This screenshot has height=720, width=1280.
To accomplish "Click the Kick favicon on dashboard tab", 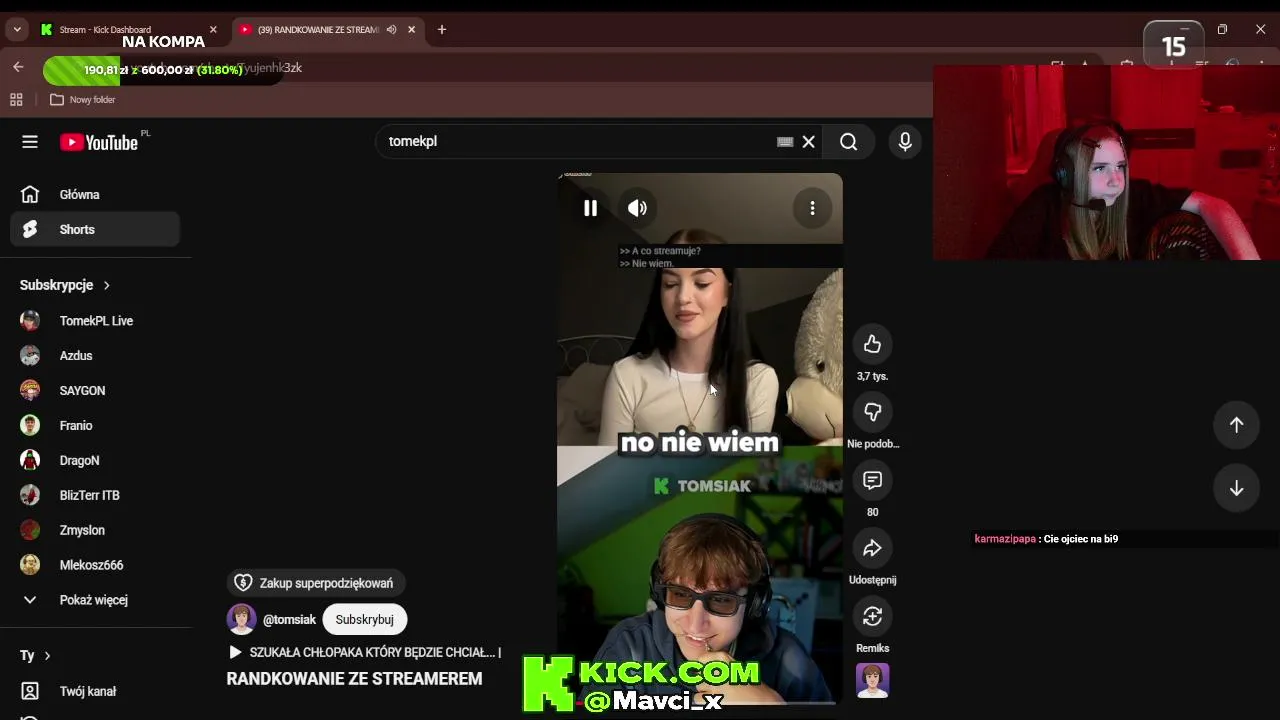I will click(x=46, y=30).
